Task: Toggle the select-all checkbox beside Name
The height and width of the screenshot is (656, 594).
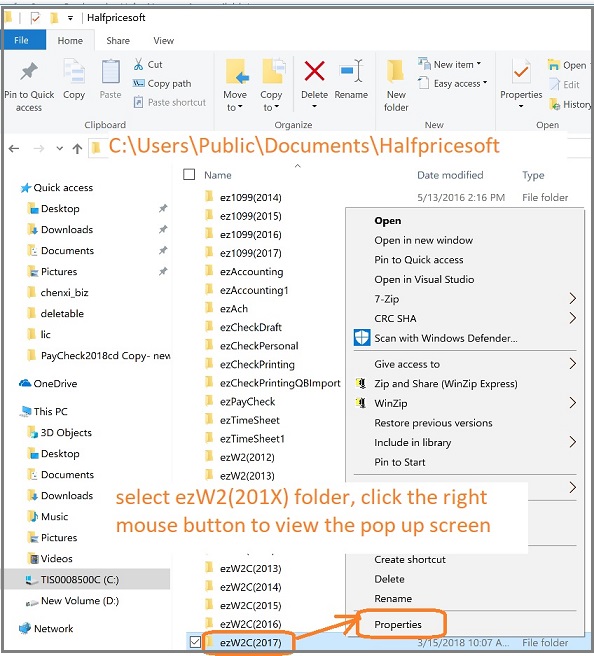Action: coord(189,174)
